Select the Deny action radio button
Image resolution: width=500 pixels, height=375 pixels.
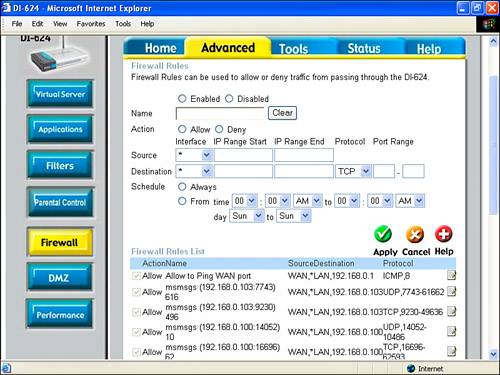[x=219, y=129]
